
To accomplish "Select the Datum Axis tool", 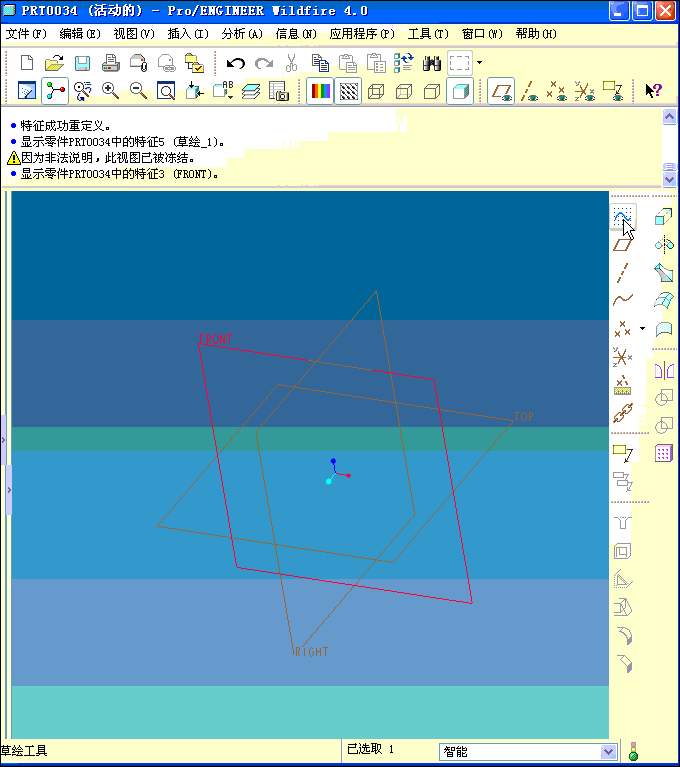I will [623, 271].
